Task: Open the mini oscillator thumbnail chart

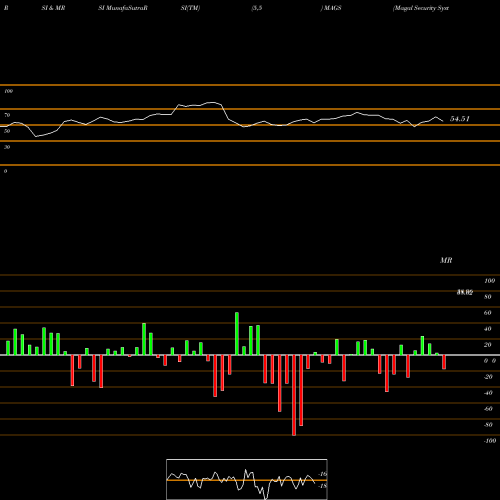Action: coord(247,479)
